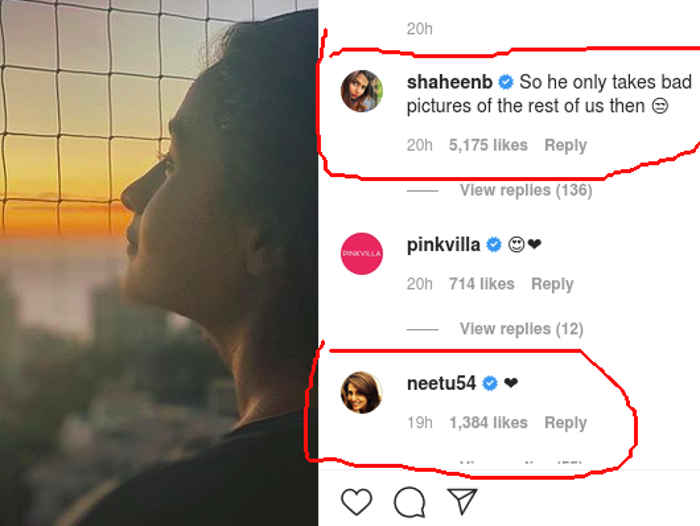Reply to shaheenb's comment
Image resolution: width=700 pixels, height=526 pixels.
(x=565, y=145)
